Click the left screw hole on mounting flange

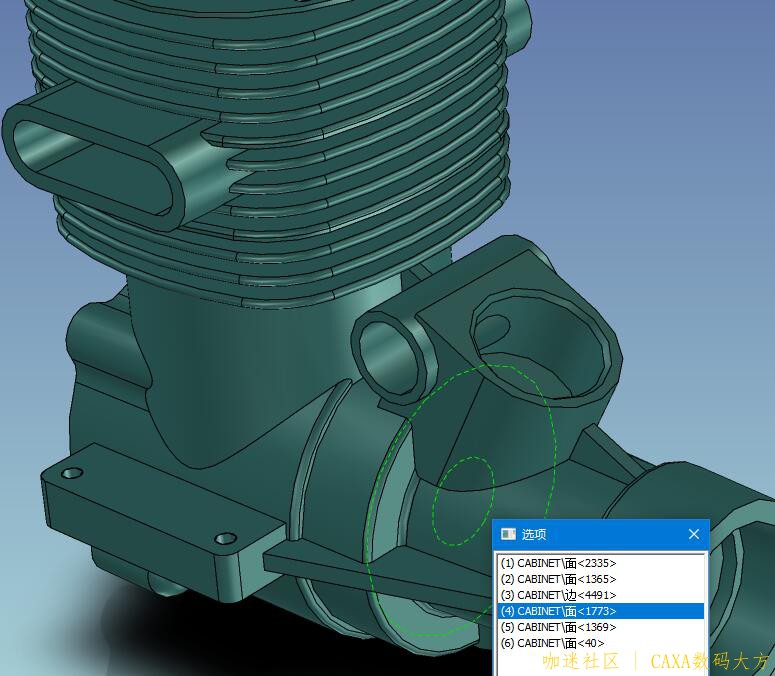tap(70, 472)
